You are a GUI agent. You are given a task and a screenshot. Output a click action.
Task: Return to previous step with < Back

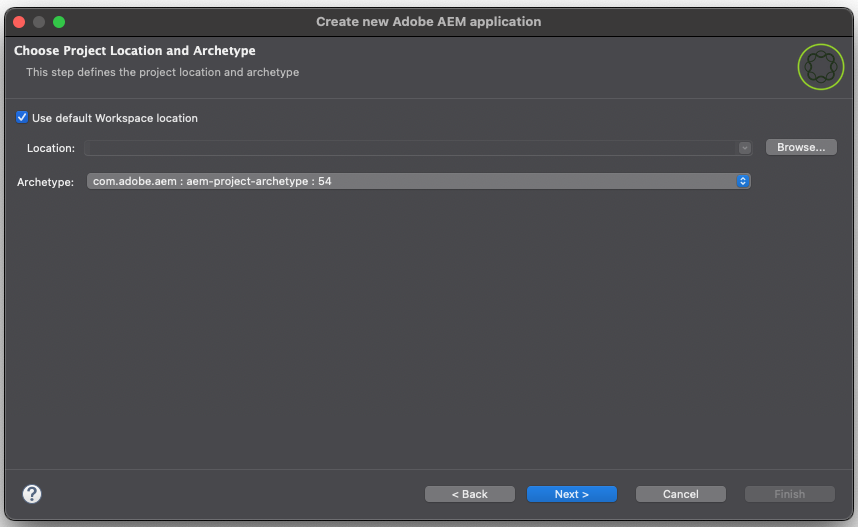coord(469,494)
